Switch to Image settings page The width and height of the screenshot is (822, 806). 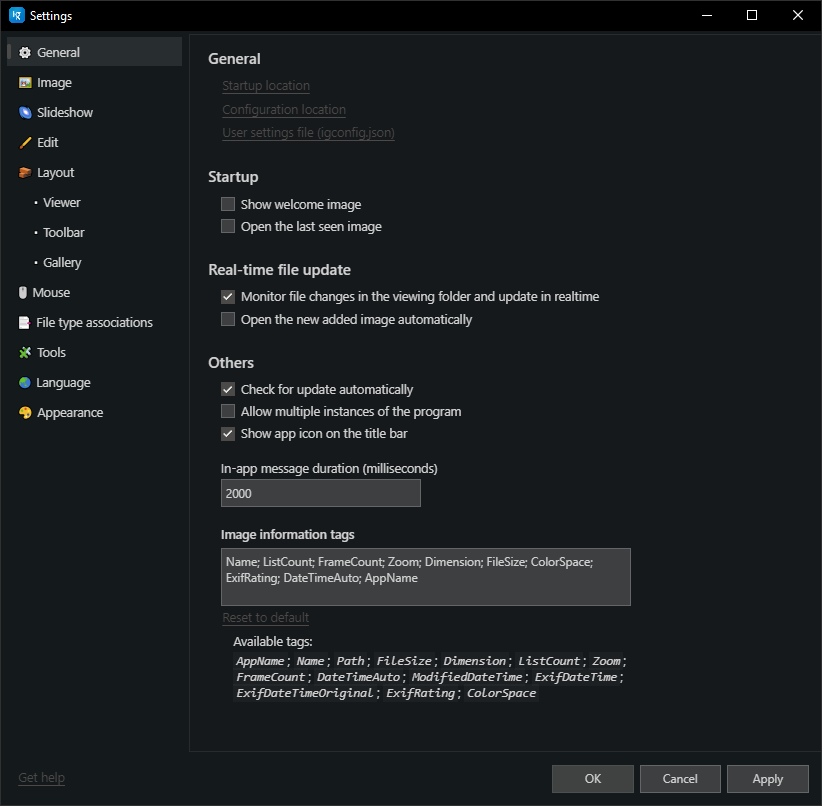[x=94, y=82]
